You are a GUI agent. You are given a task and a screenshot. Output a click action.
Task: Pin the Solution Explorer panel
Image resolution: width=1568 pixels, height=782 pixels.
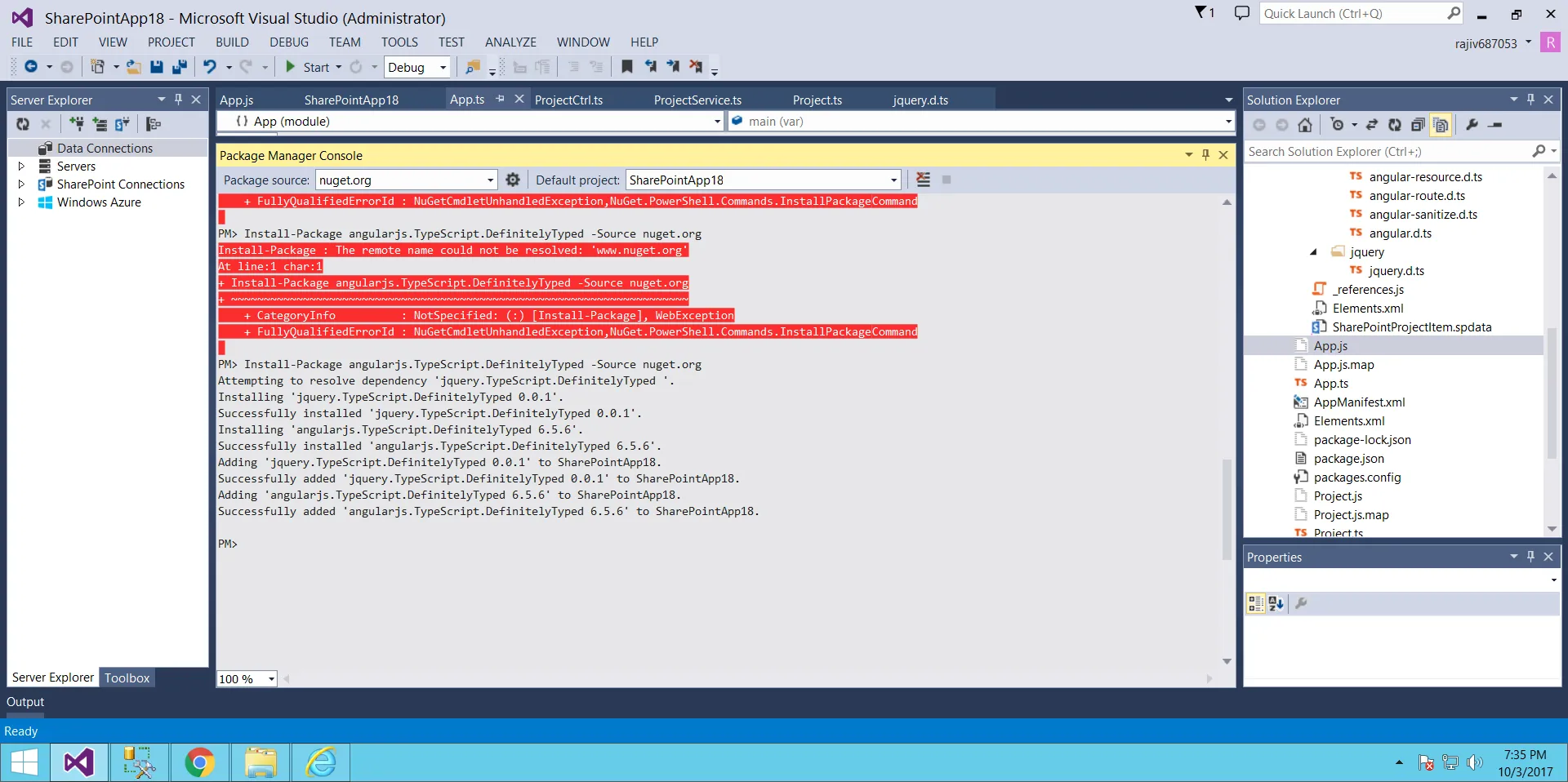(1530, 100)
